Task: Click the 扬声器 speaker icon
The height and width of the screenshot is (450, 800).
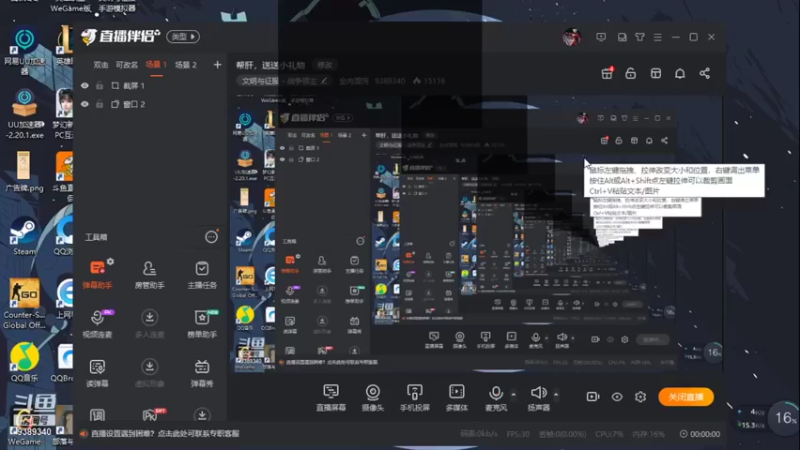Action: point(538,392)
